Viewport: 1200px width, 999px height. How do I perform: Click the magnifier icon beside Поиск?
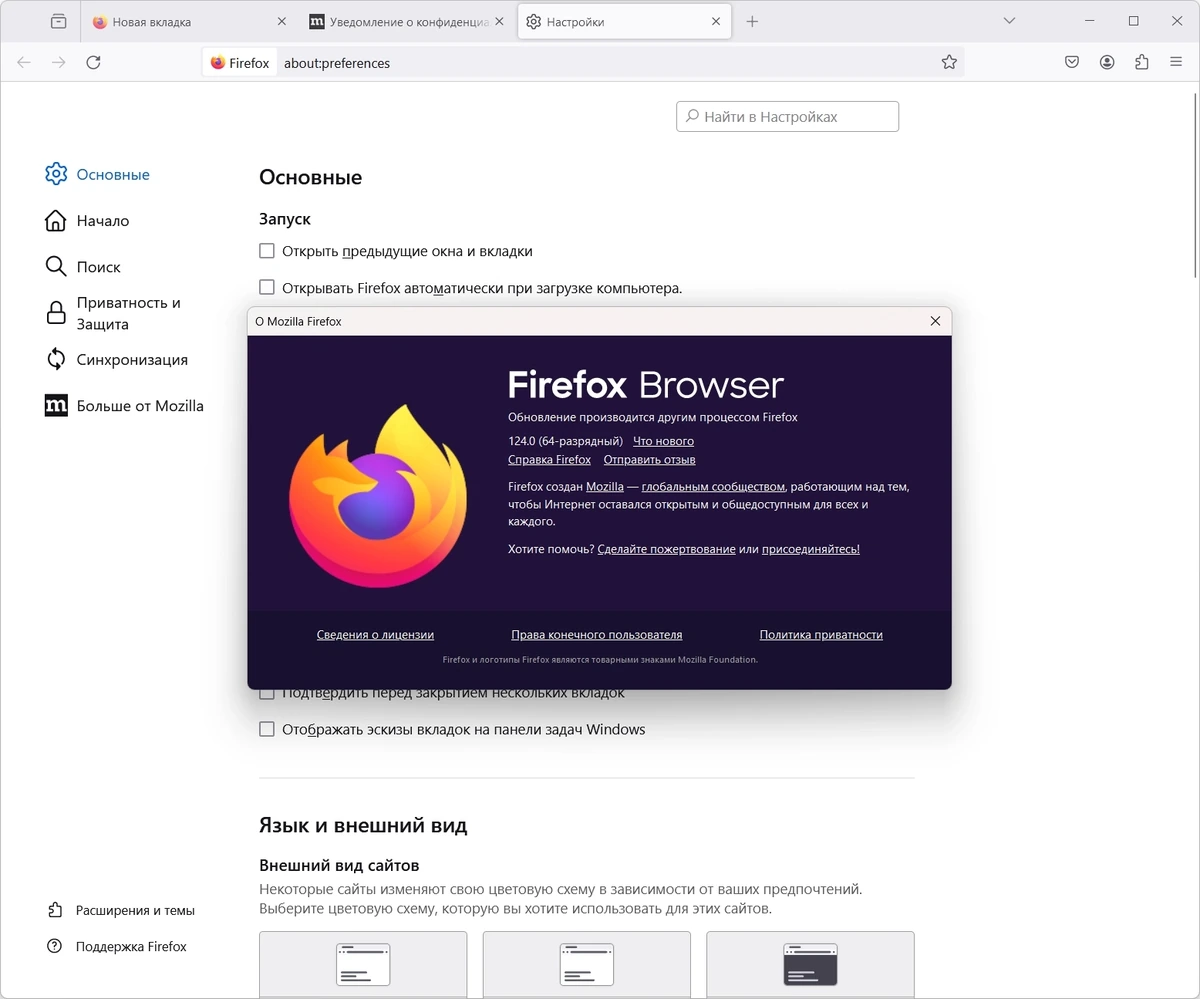[56, 267]
